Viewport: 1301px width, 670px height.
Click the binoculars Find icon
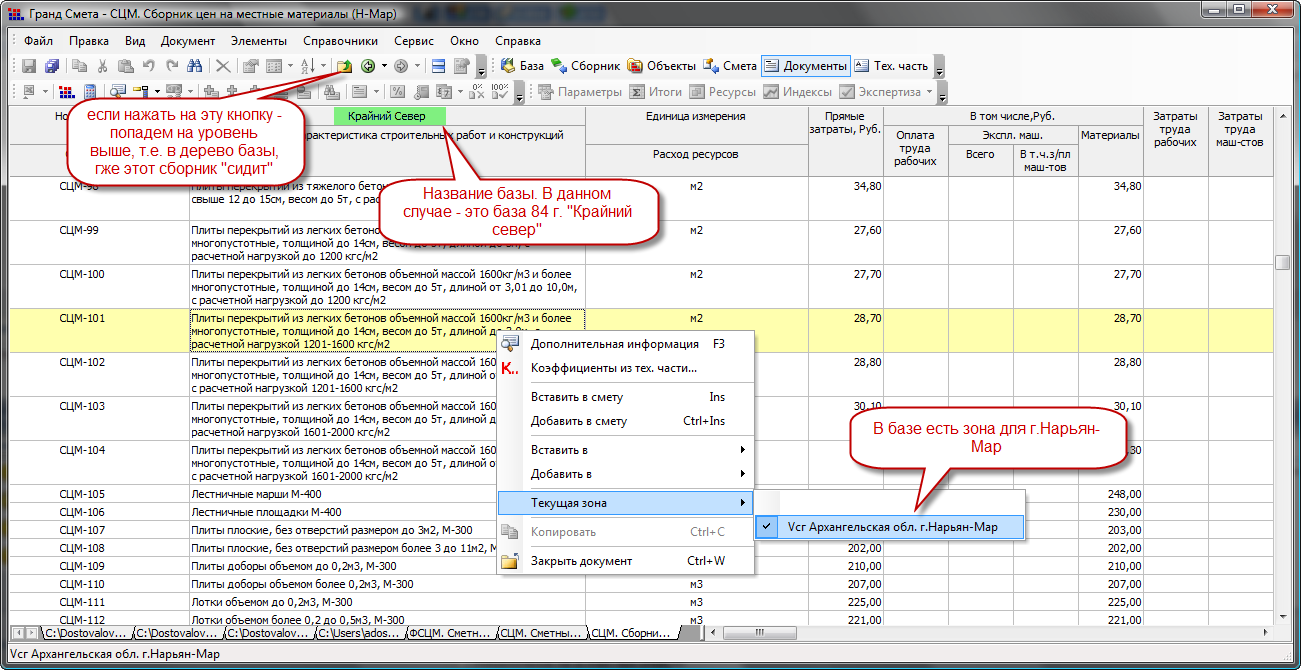pyautogui.click(x=195, y=67)
